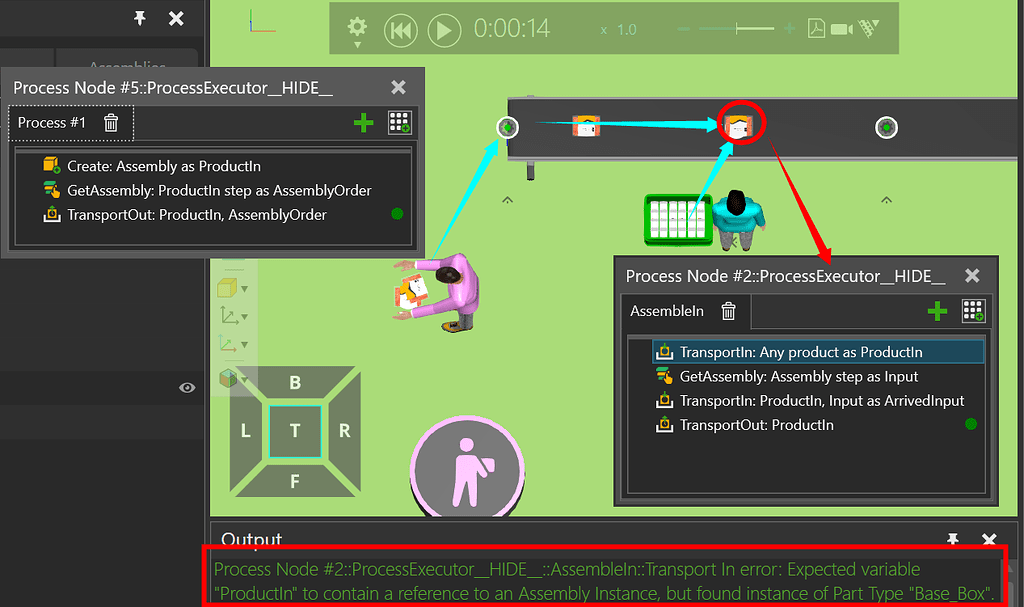Screen dimensions: 1024x607
Task: Reset the simulation with the rewind icon
Action: pos(400,29)
